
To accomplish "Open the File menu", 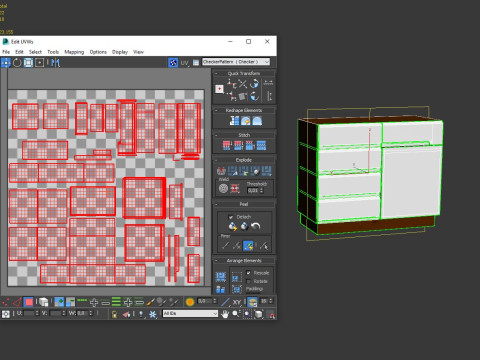I will pos(6,52).
